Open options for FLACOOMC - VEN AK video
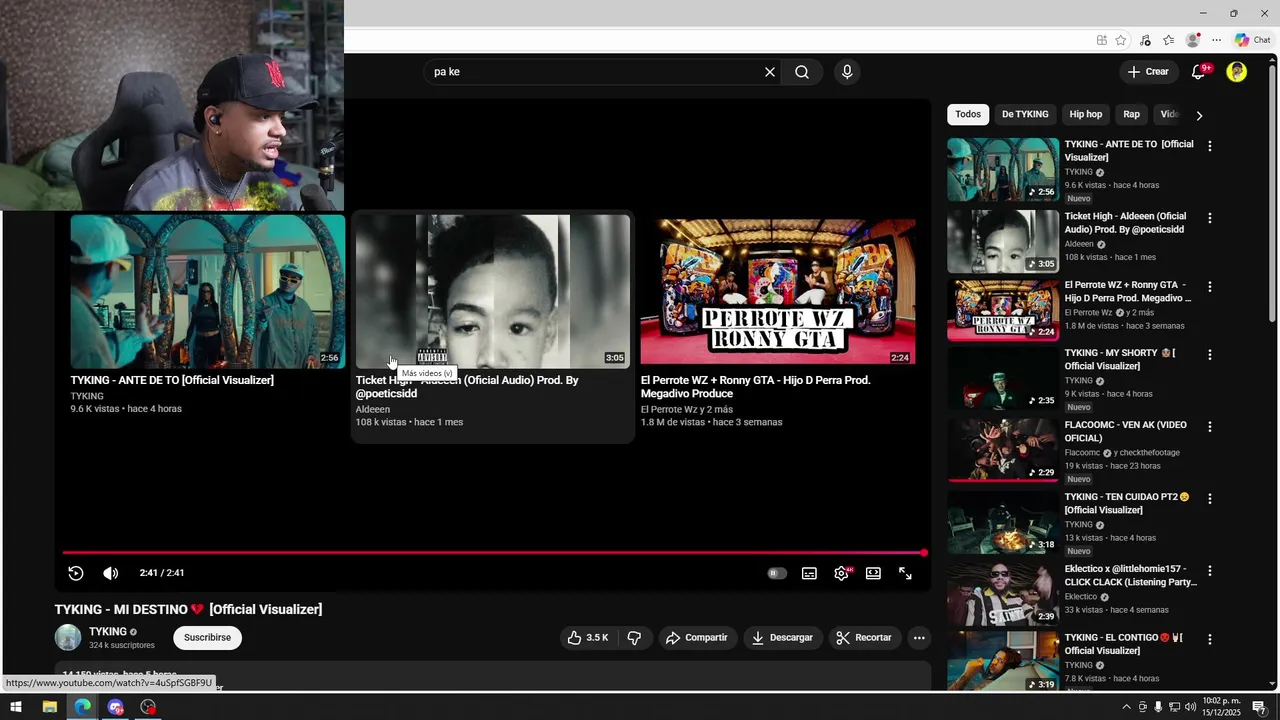The width and height of the screenshot is (1280, 720). click(1210, 427)
